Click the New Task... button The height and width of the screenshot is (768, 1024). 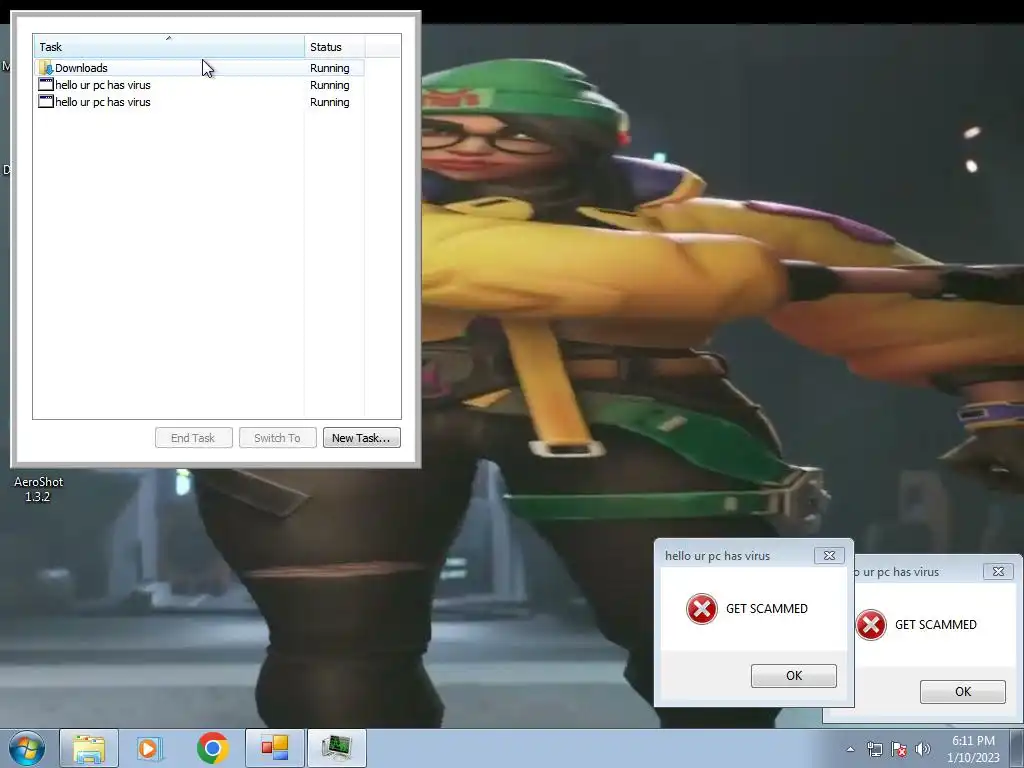[x=361, y=438]
